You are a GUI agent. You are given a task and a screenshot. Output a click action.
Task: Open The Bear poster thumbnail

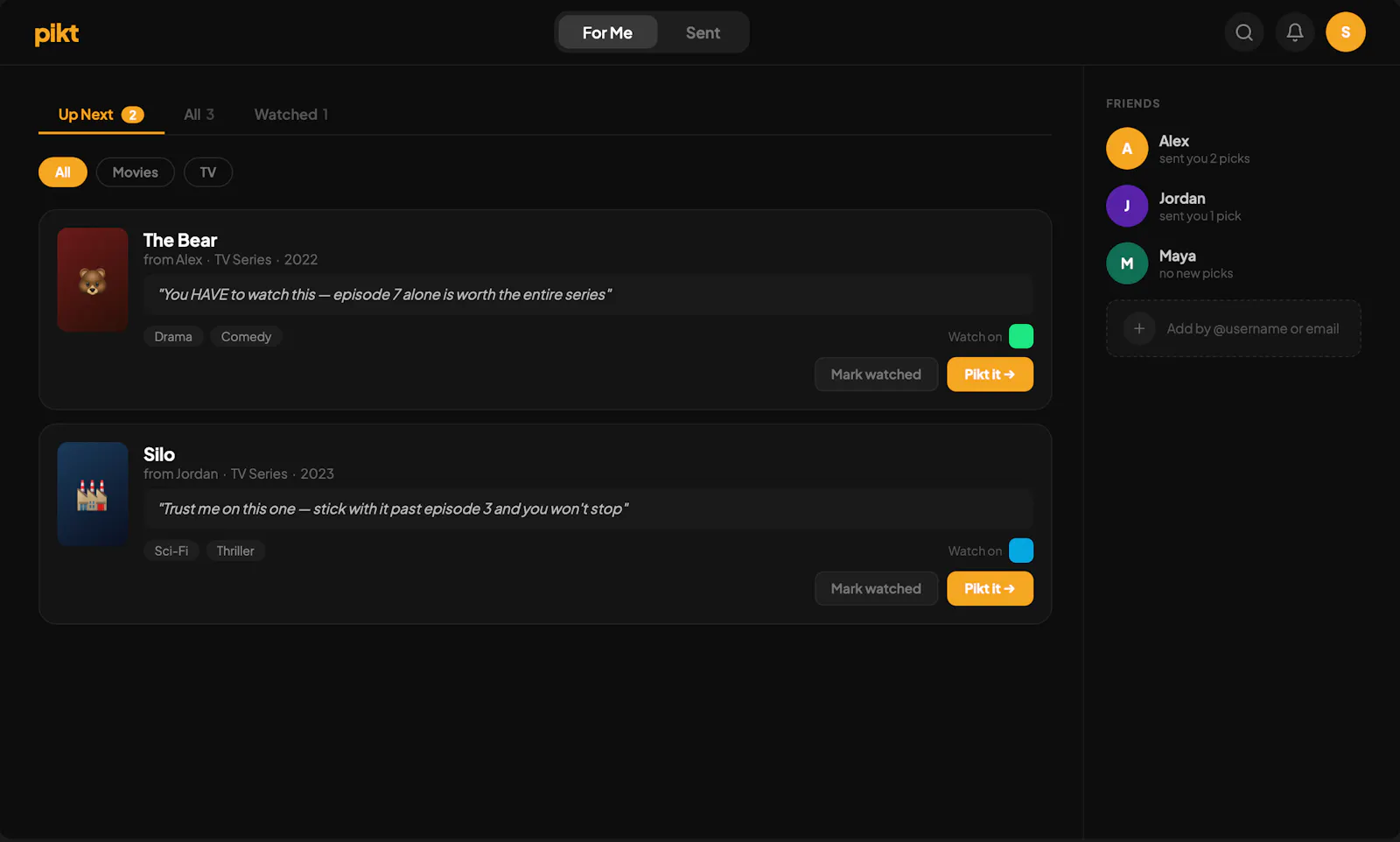(x=93, y=280)
